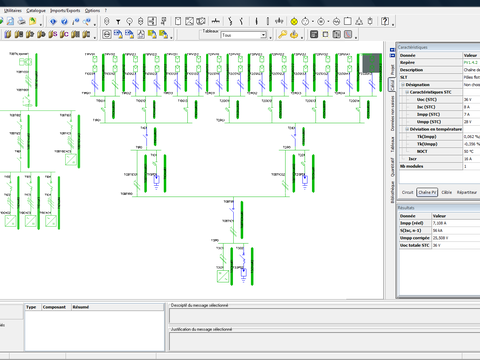Image resolution: width=480 pixels, height=360 pixels.
Task: Switch to the Tableaux side tab
Action: pos(392,144)
